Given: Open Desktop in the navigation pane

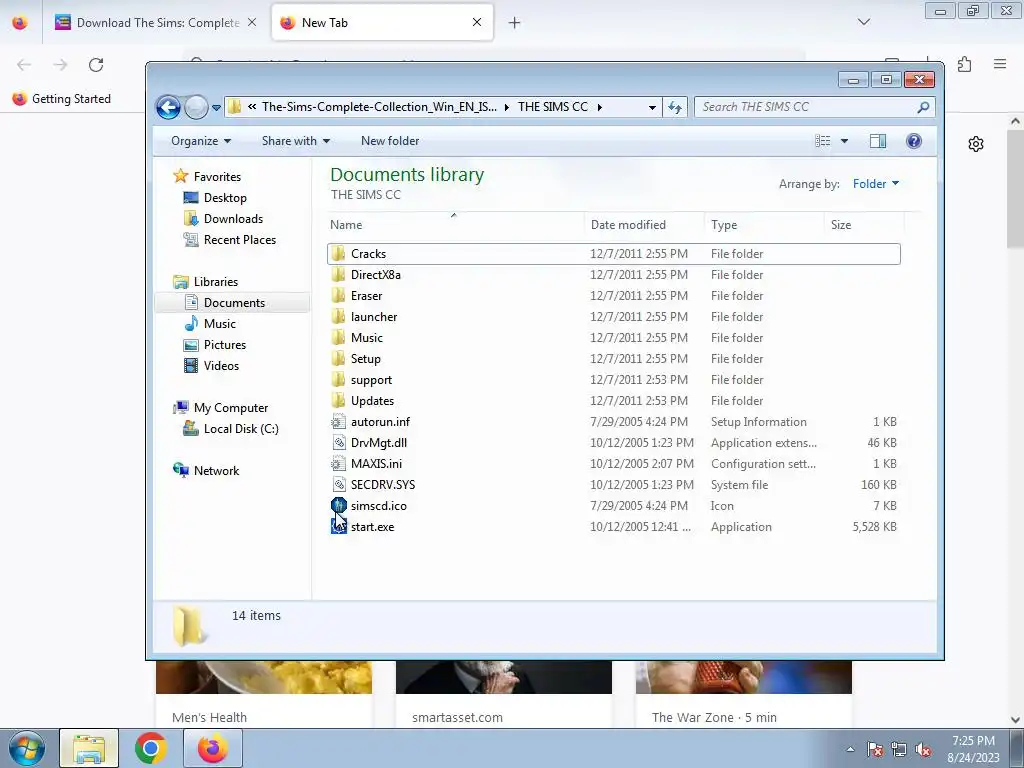Looking at the screenshot, I should (x=225, y=198).
